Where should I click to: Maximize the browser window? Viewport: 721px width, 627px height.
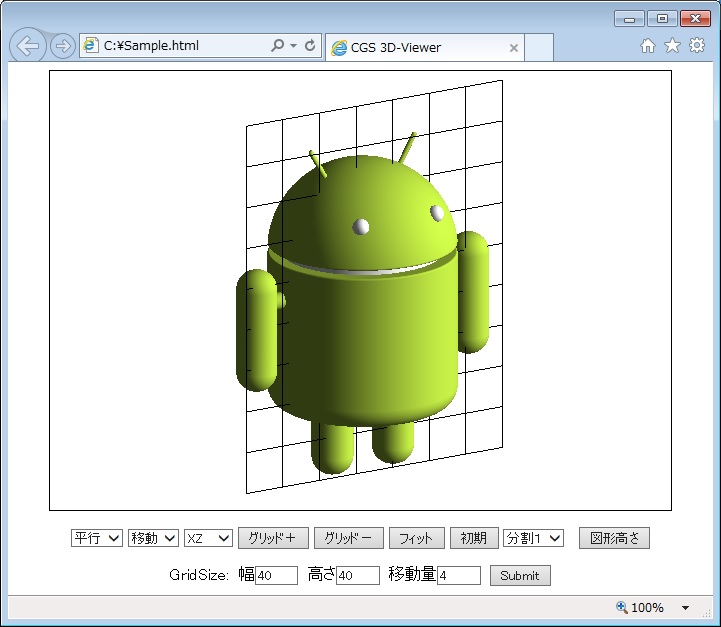point(662,19)
